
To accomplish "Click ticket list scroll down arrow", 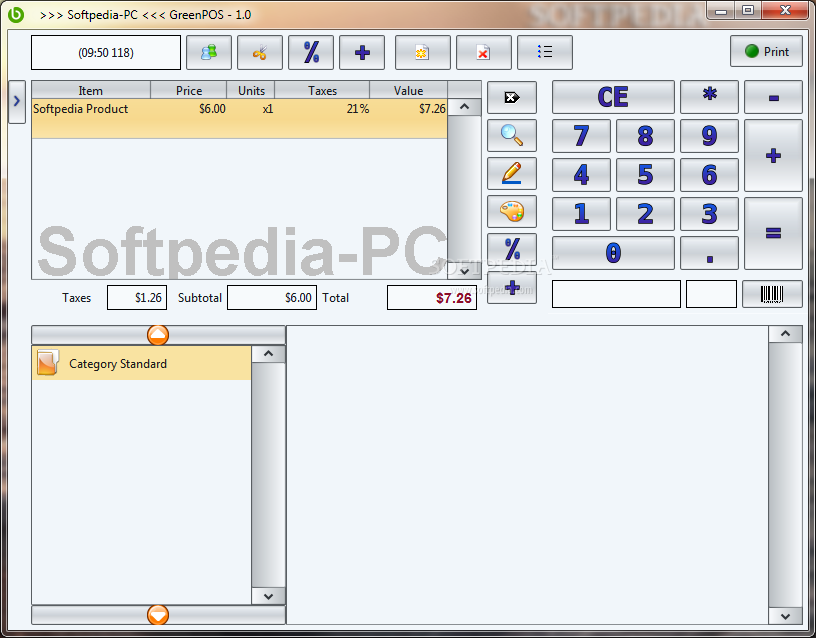I will [x=464, y=271].
